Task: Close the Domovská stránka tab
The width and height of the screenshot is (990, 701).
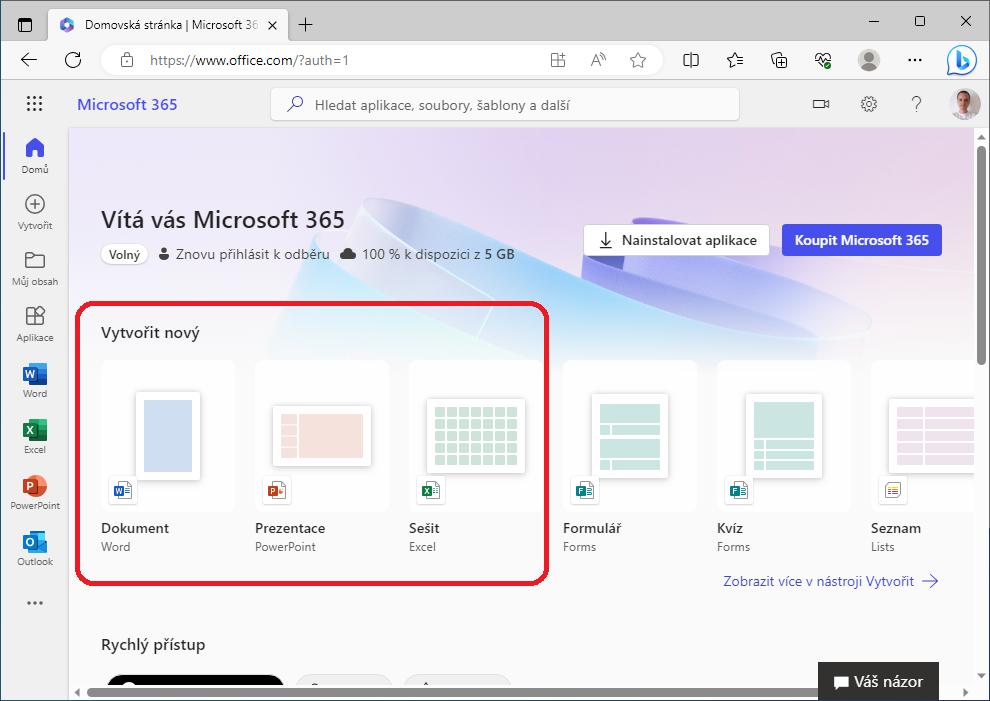Action: tap(272, 25)
